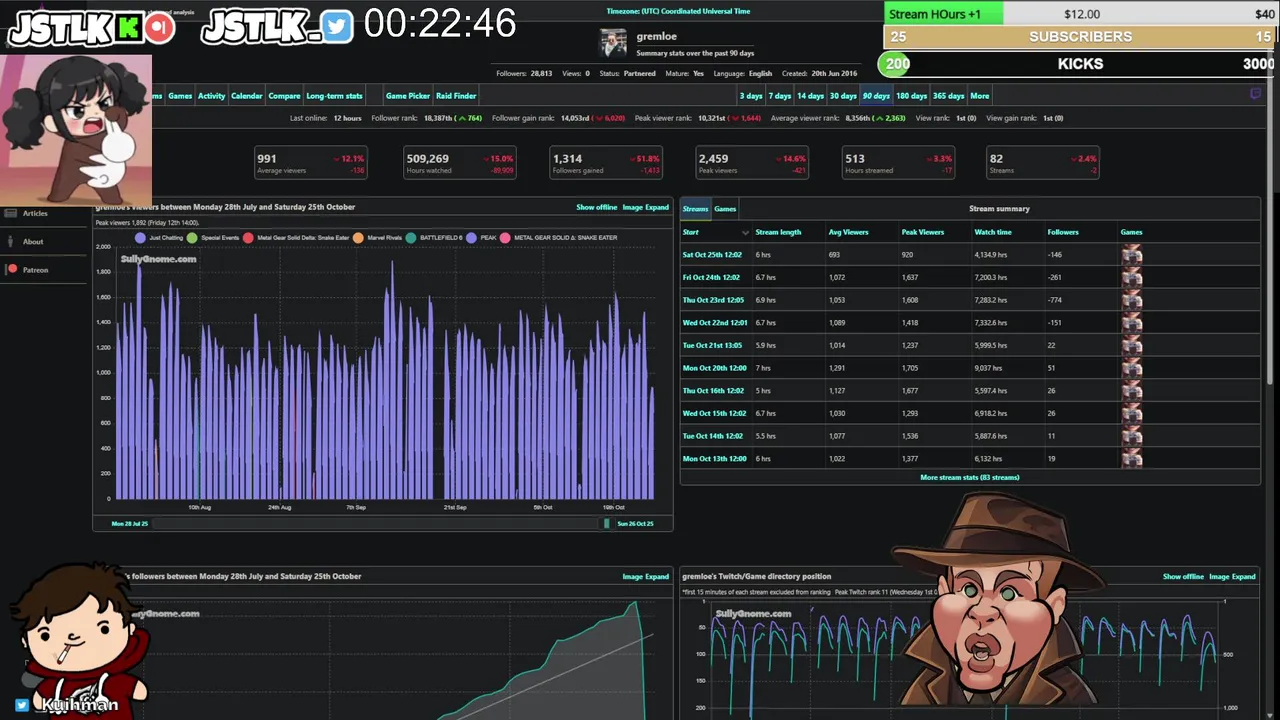Click the 509,269 Hours watched card
1280x720 pixels.
tap(459, 163)
